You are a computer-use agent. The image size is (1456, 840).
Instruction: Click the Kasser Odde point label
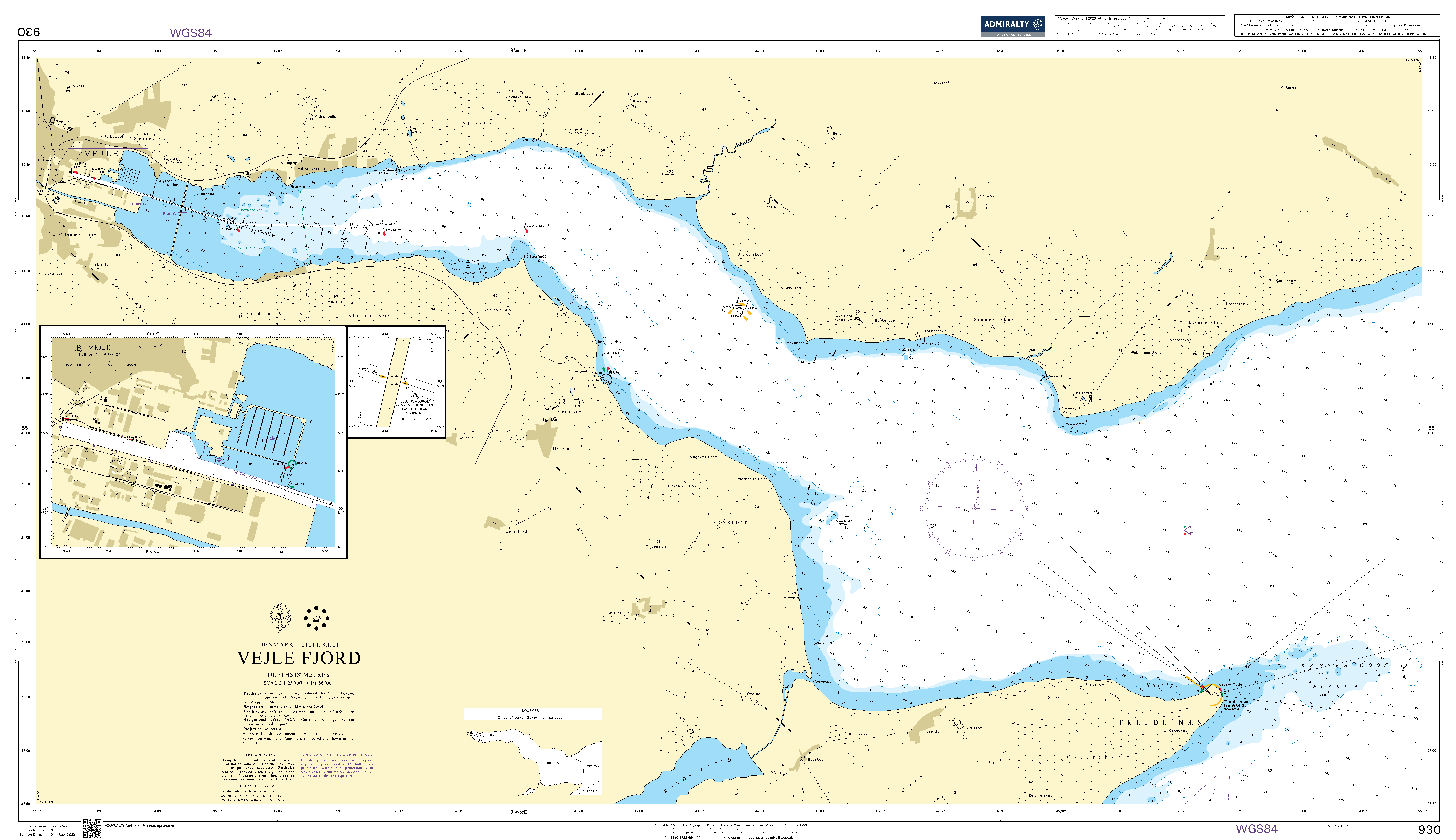click(1231, 684)
